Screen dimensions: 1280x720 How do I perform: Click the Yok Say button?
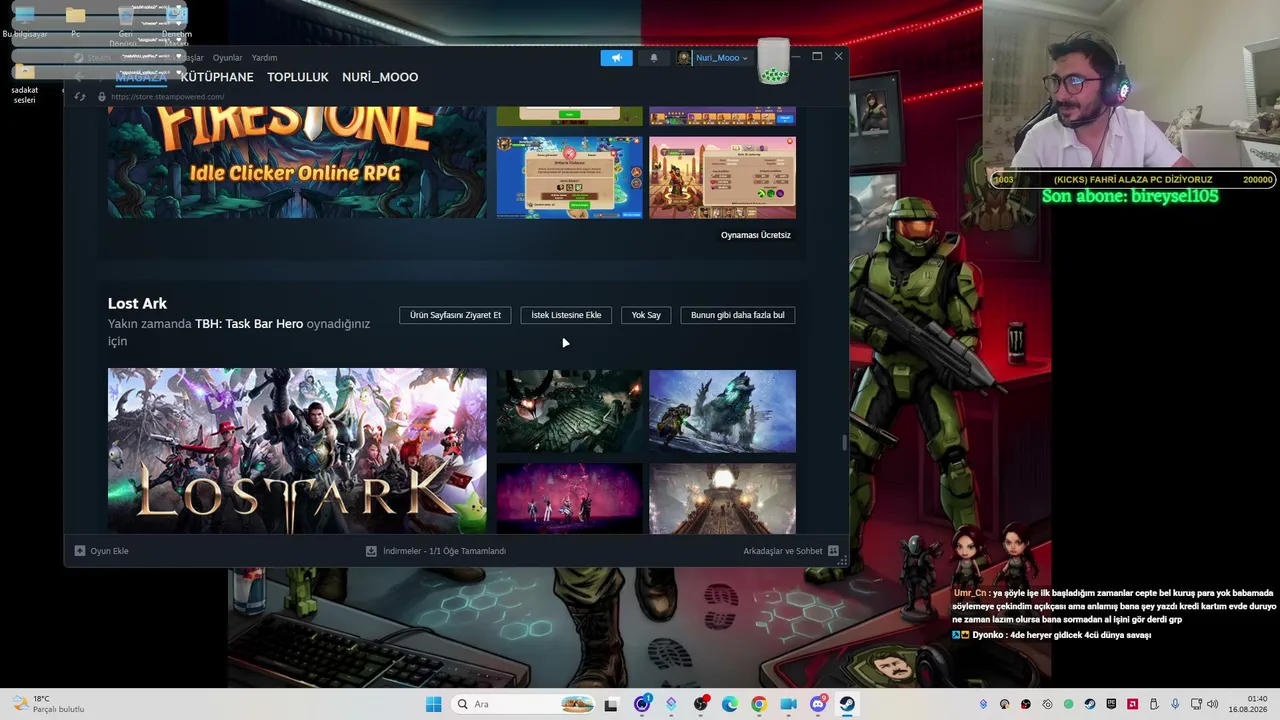tap(646, 315)
